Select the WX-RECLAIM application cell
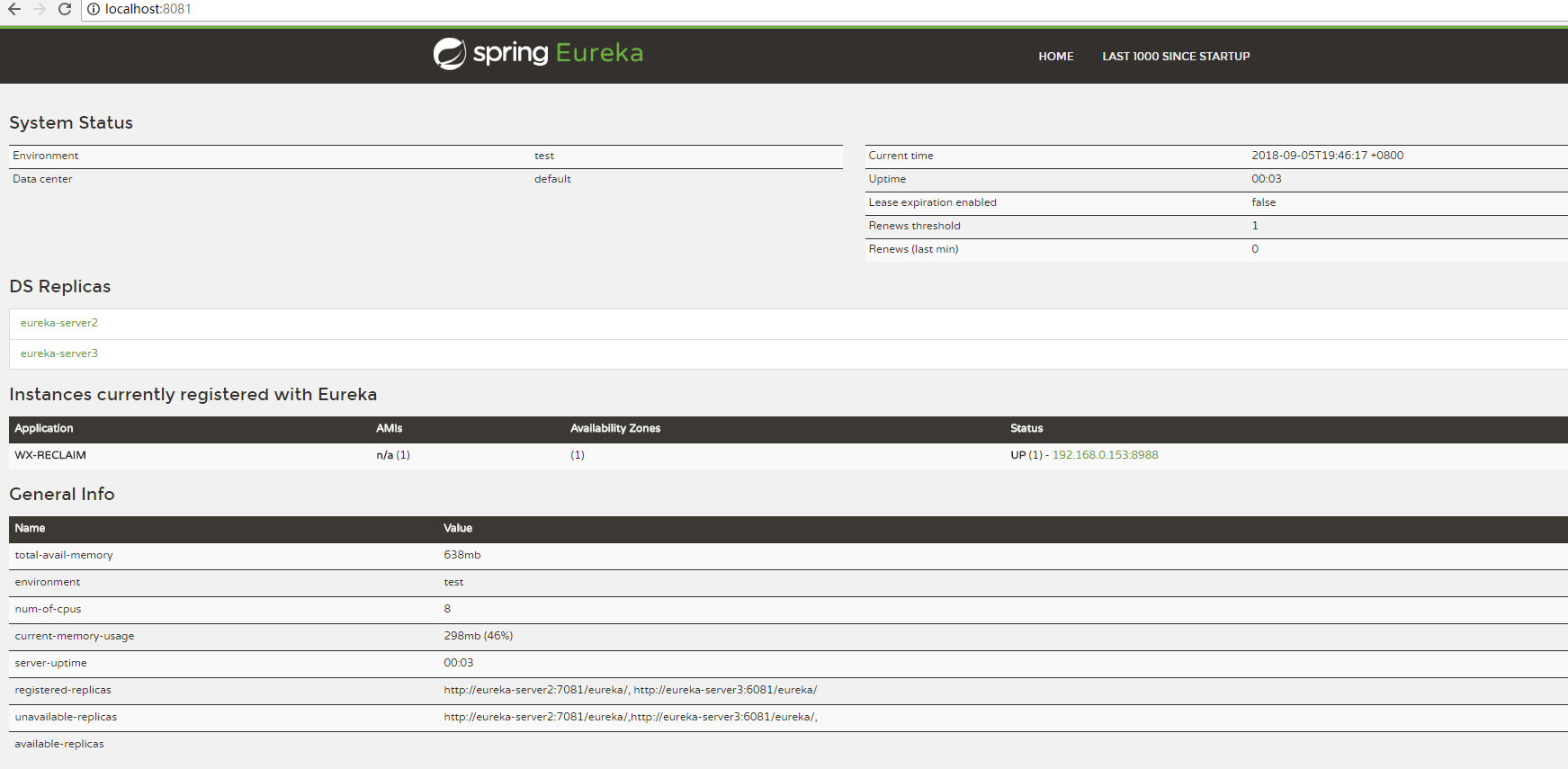The height and width of the screenshot is (769, 1568). 50,455
